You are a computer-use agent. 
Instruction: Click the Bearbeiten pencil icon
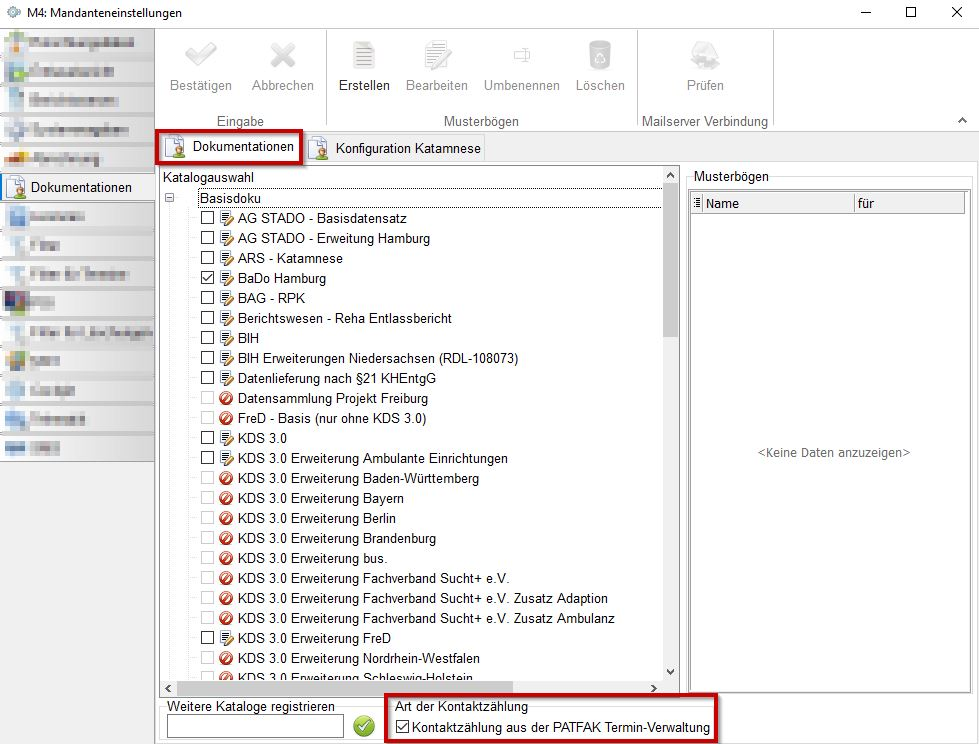pos(437,56)
